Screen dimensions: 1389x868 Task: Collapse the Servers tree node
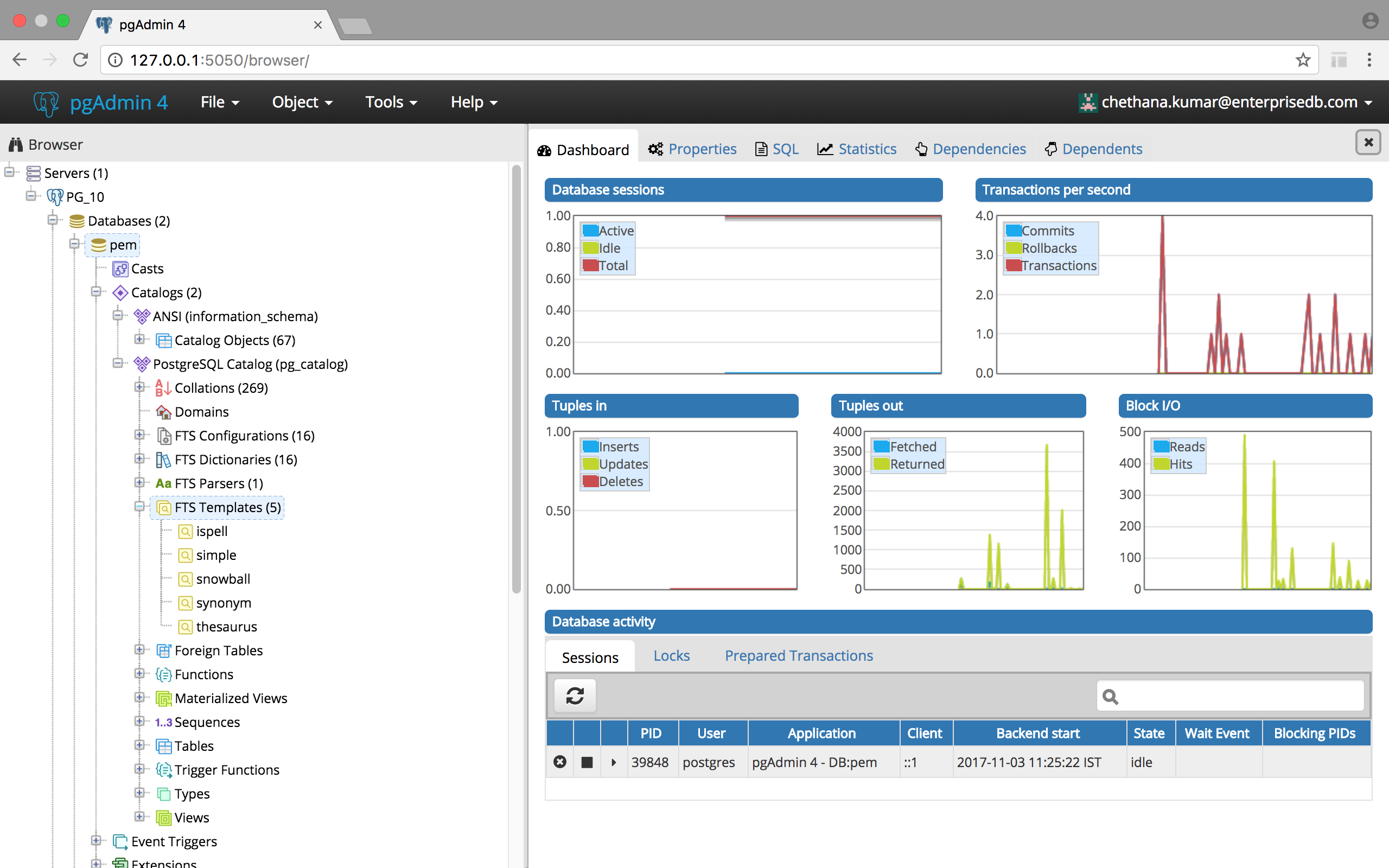pos(10,171)
